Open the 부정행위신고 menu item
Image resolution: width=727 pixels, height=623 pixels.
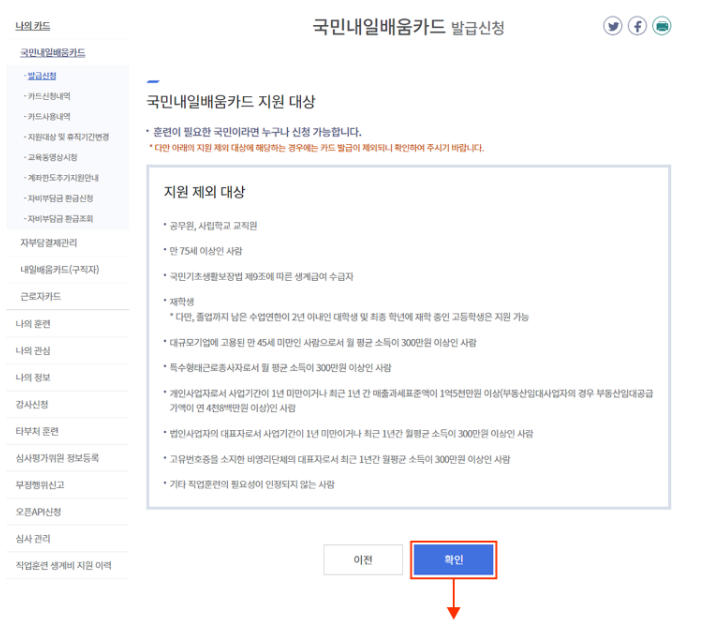[40, 485]
